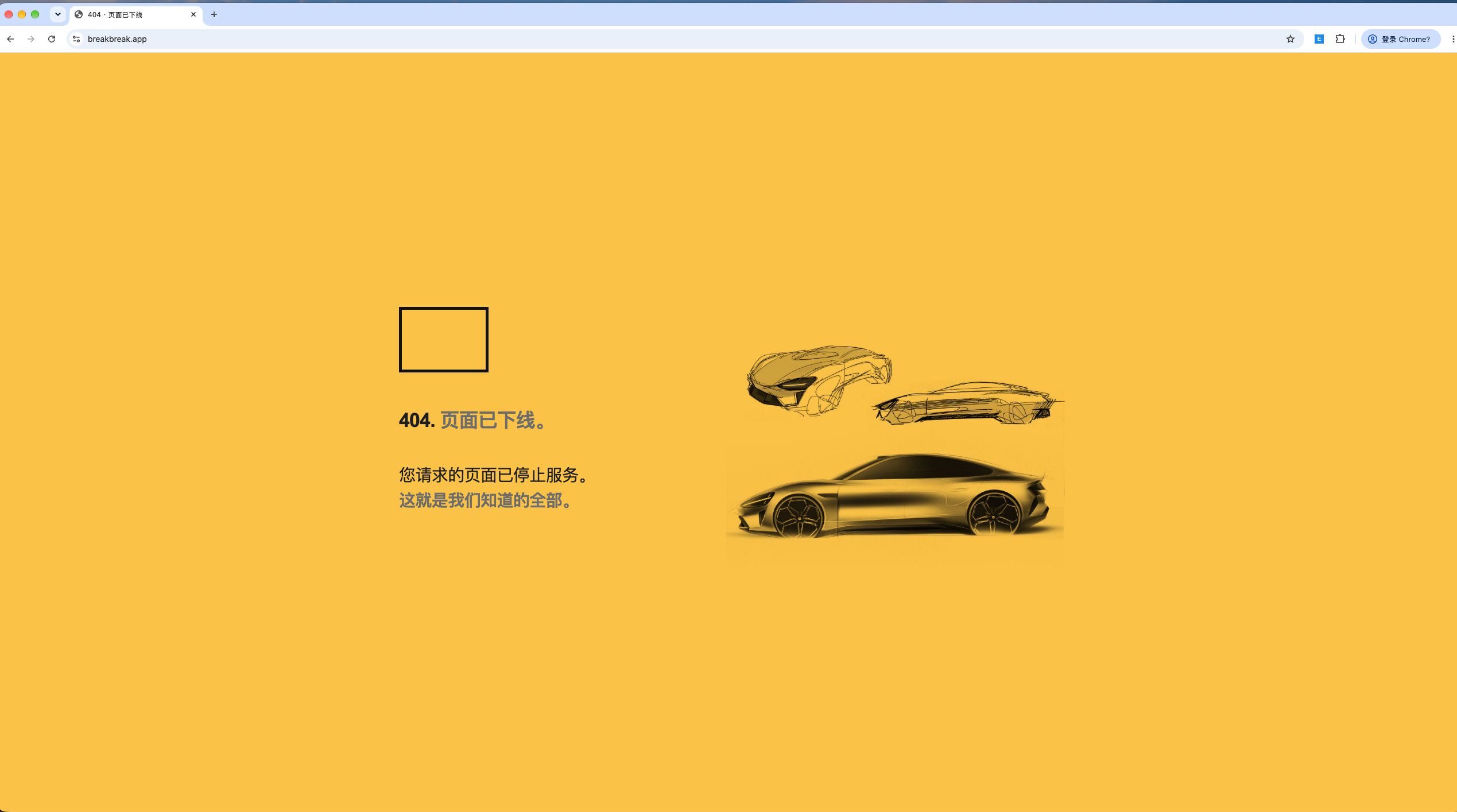
Task: Close the 404 · 页面已下线 tab
Action: click(x=193, y=14)
